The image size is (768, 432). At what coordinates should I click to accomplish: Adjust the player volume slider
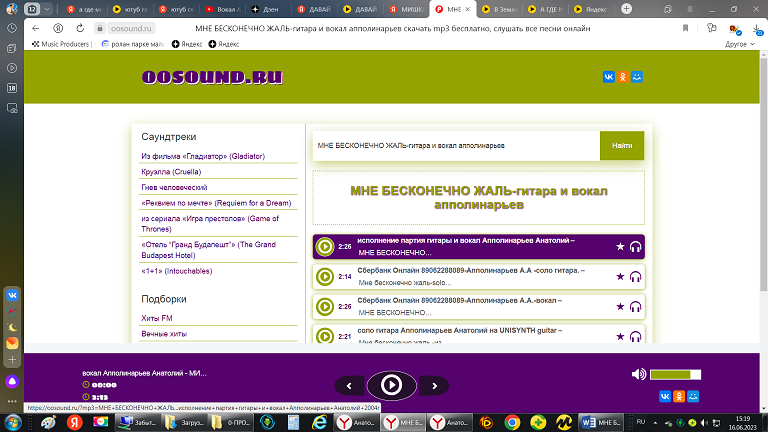pos(675,375)
